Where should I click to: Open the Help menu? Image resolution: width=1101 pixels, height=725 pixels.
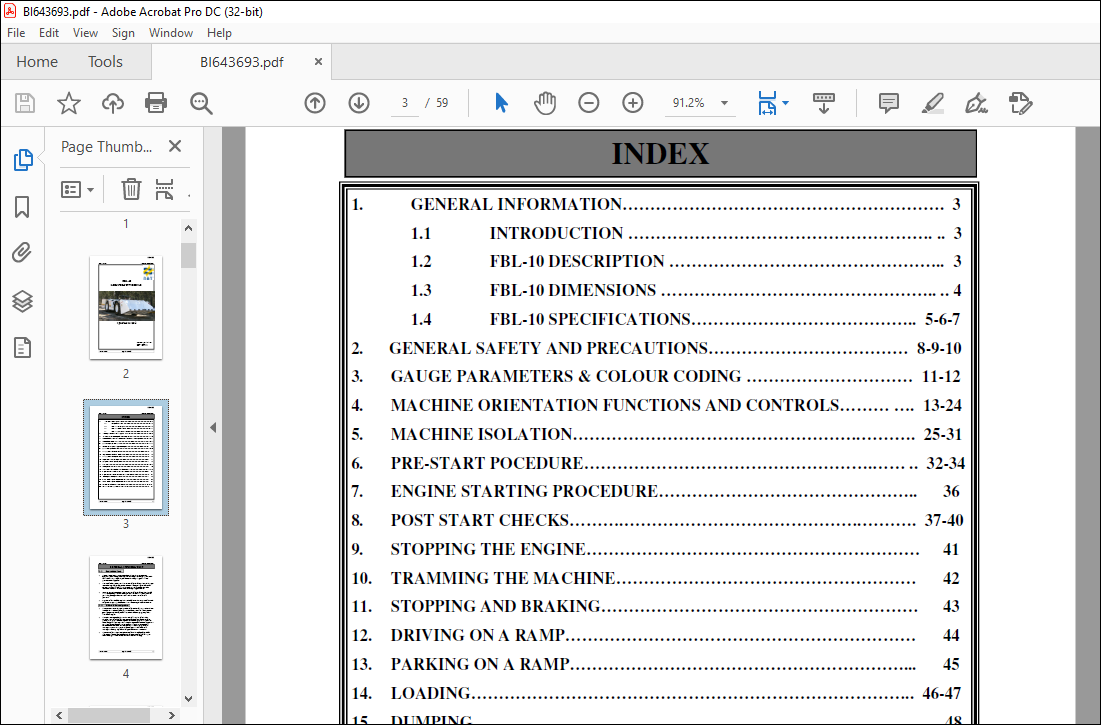(219, 33)
